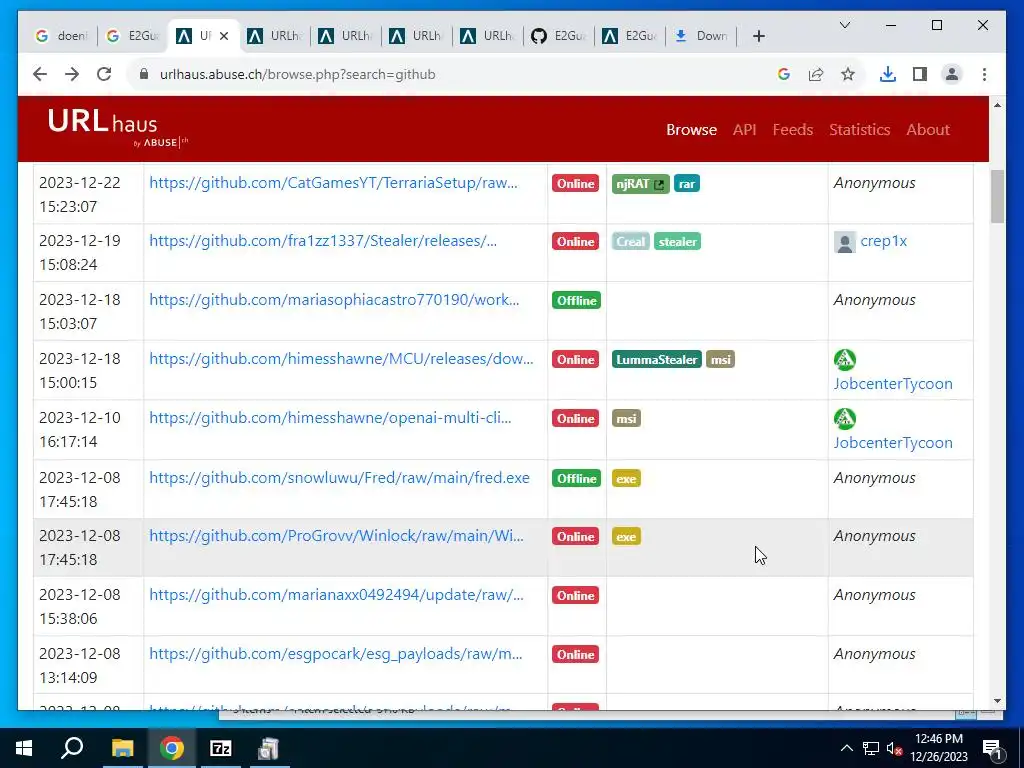Open the Windows notification center
The height and width of the screenshot is (768, 1024).
(x=992, y=748)
